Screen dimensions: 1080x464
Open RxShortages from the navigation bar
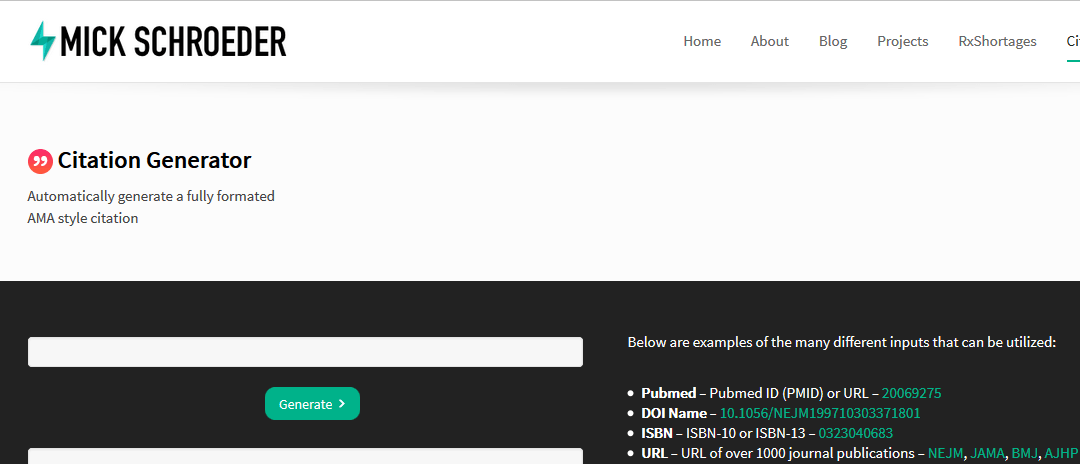point(997,41)
